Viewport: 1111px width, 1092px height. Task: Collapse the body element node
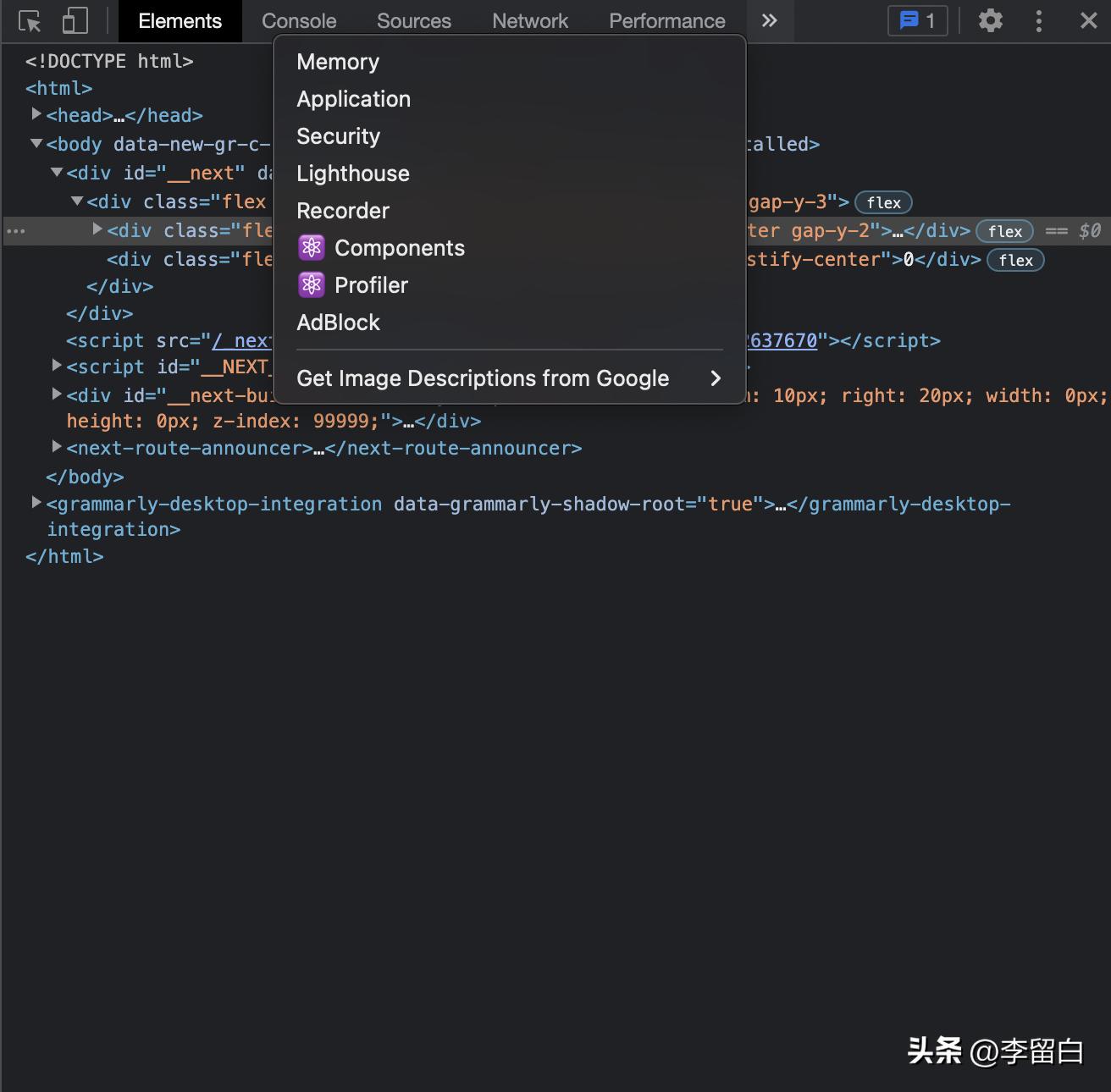(x=36, y=144)
